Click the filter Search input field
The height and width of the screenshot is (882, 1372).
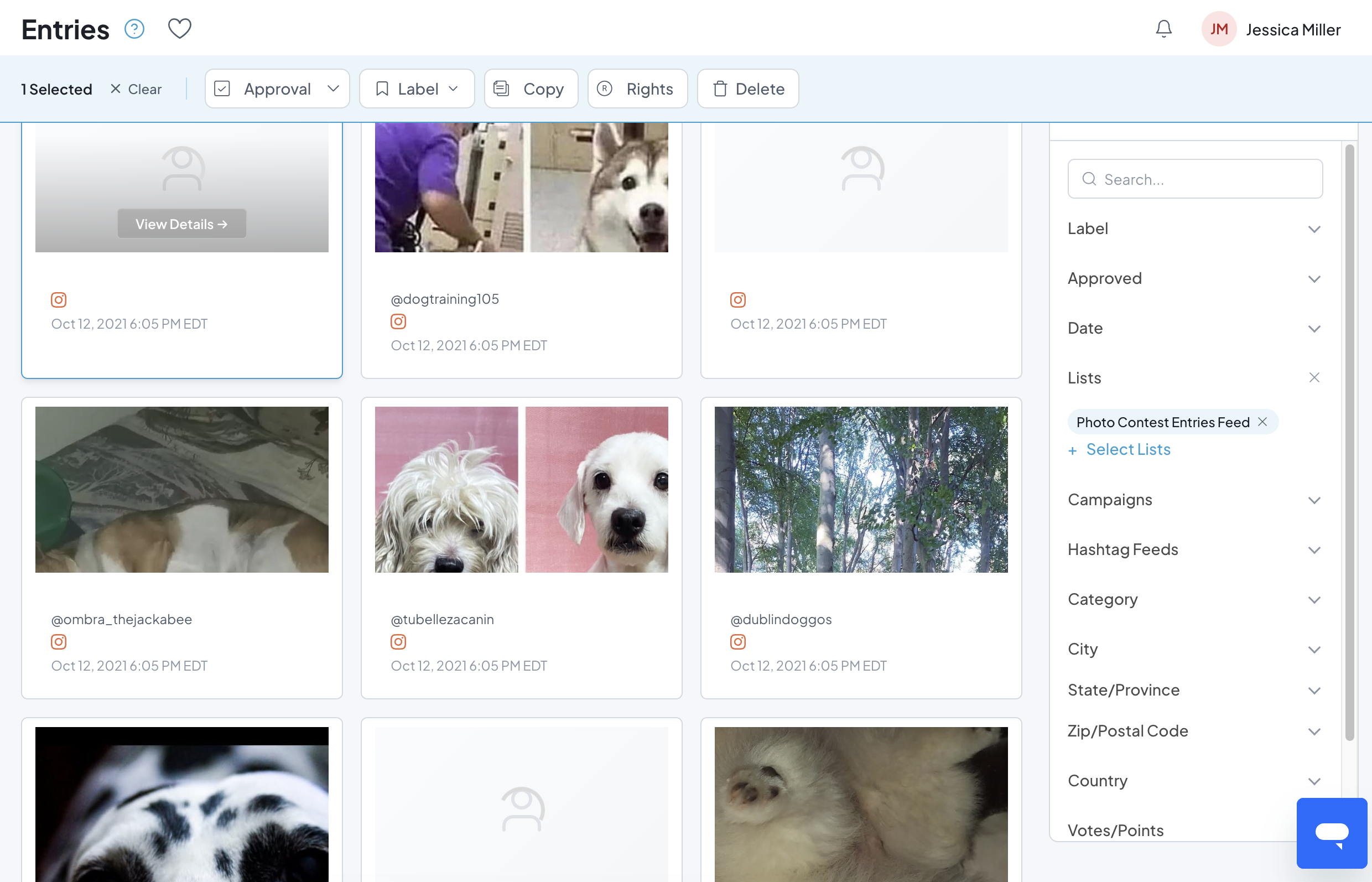[1195, 179]
